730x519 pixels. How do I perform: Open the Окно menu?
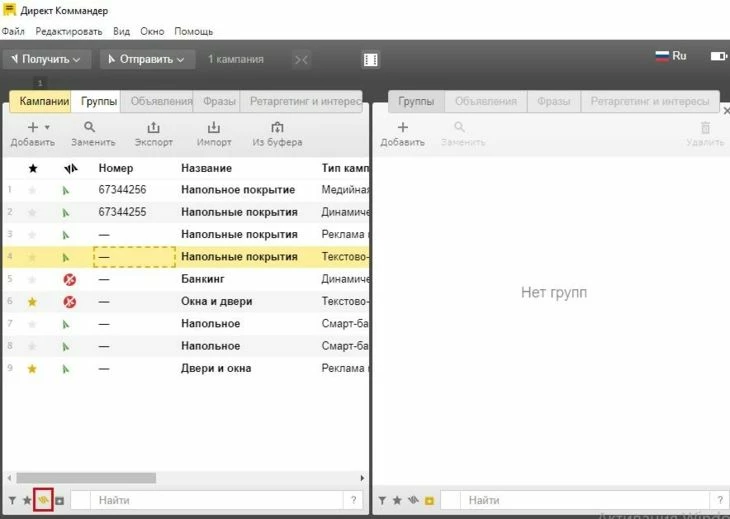(x=152, y=31)
